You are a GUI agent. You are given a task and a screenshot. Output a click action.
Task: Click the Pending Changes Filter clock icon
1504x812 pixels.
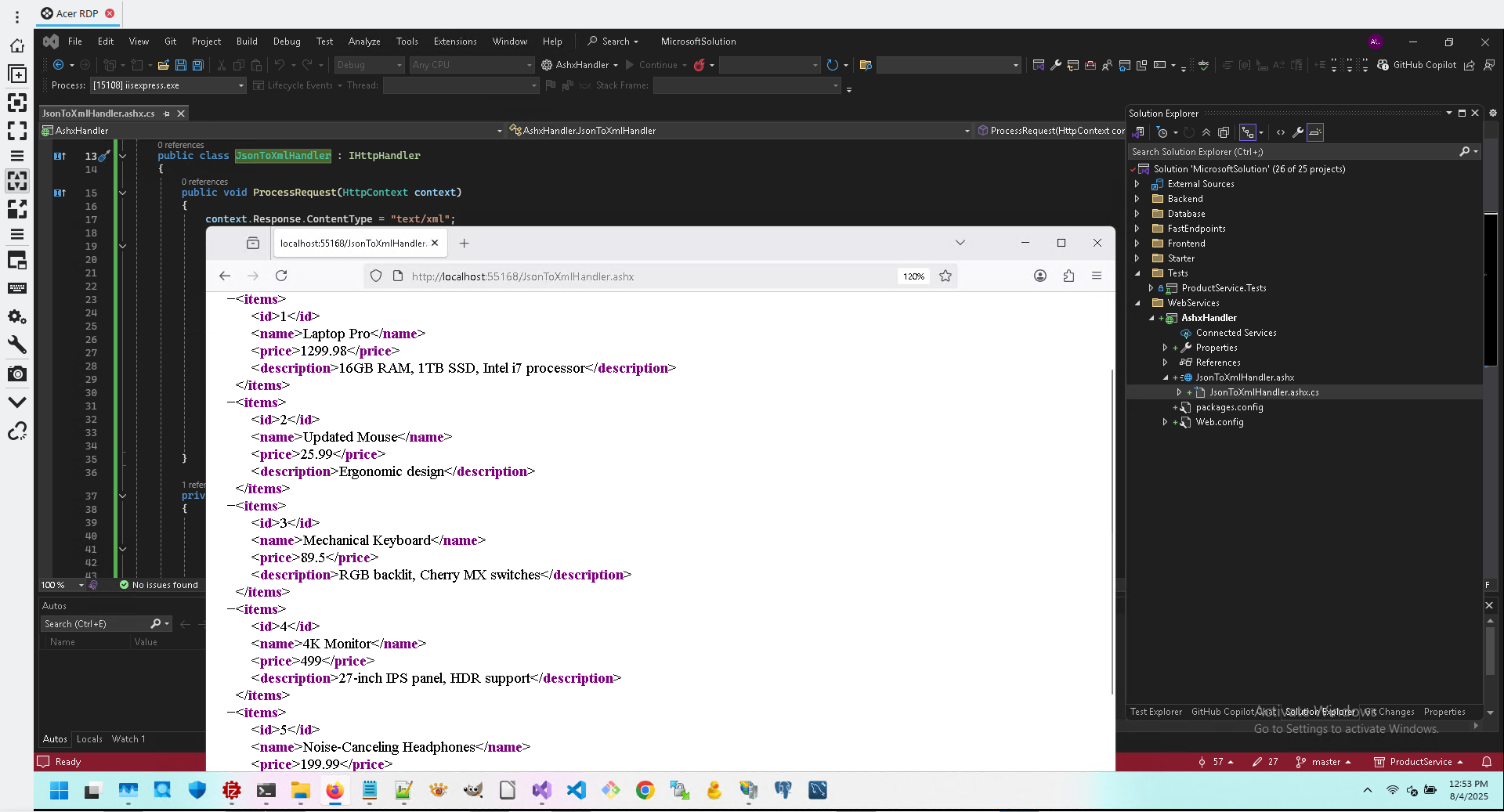coord(1162,132)
